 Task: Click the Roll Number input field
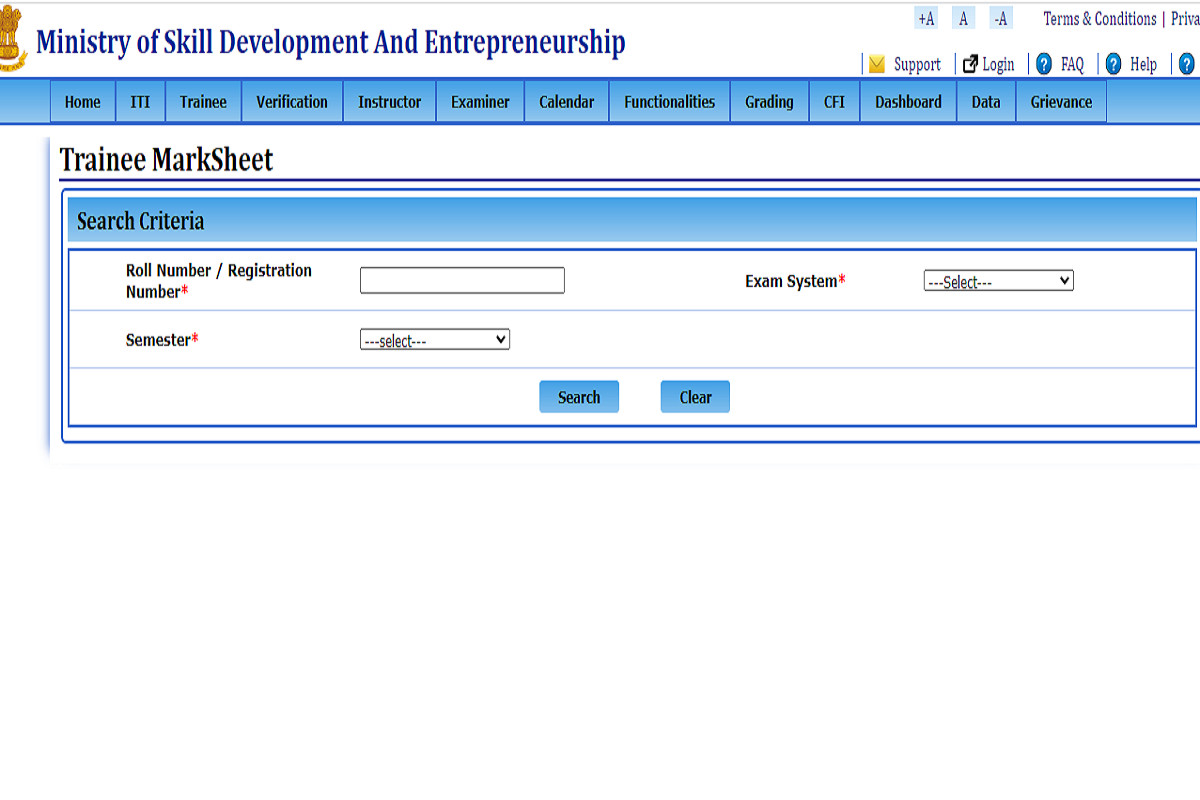[462, 280]
